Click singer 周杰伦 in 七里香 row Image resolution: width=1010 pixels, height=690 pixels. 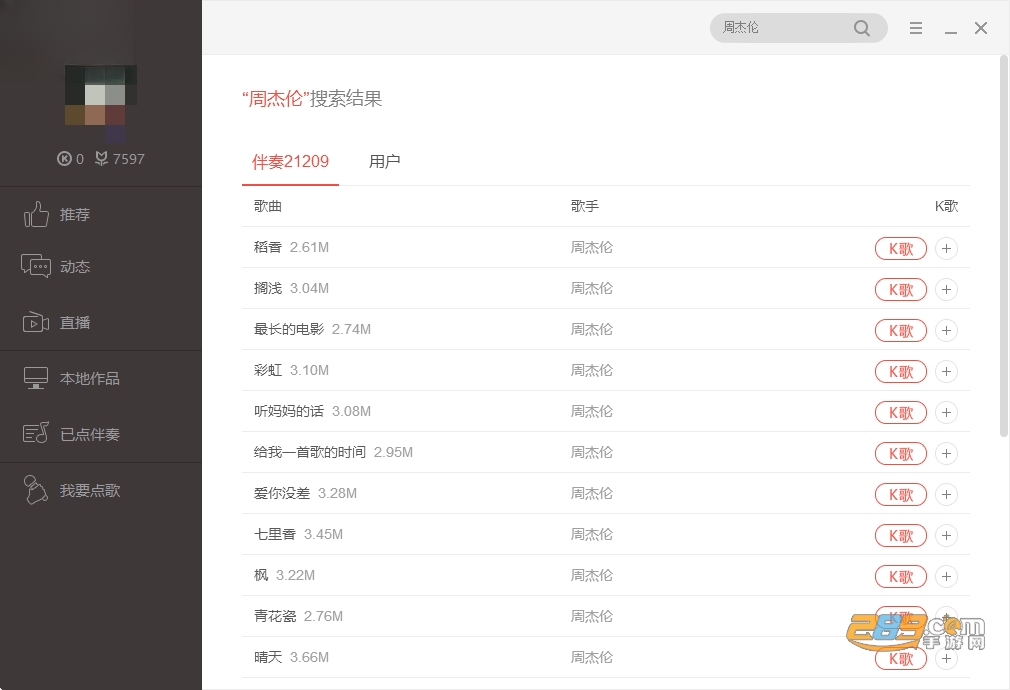coord(592,534)
